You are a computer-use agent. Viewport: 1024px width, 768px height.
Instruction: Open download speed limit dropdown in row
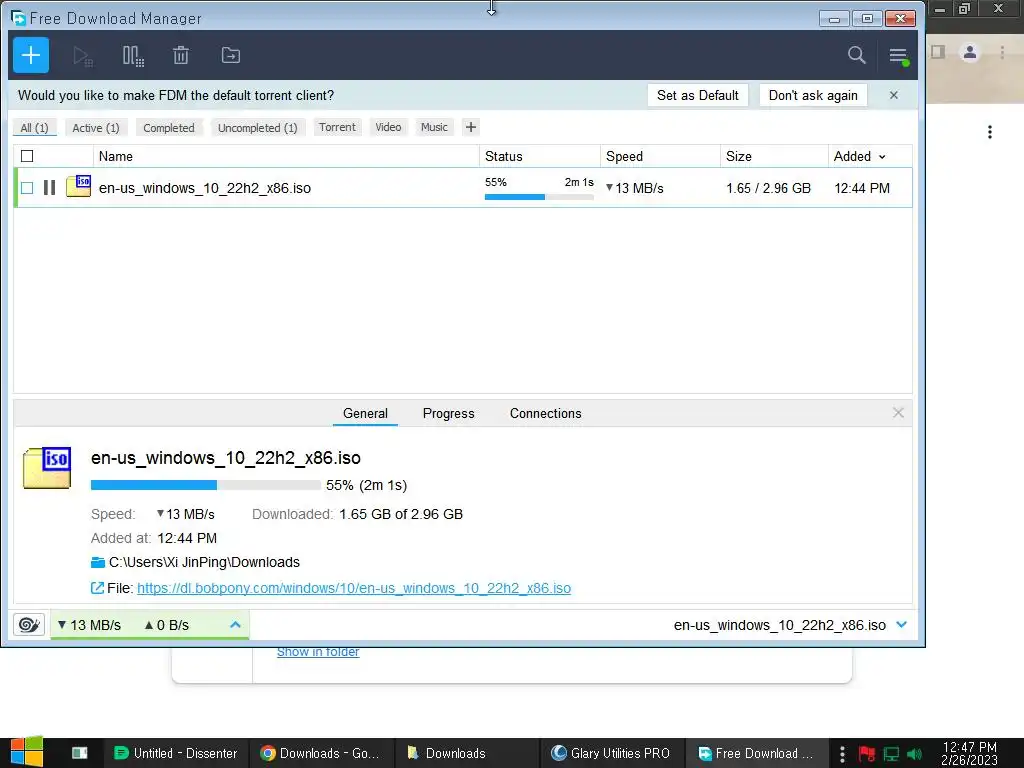click(609, 187)
